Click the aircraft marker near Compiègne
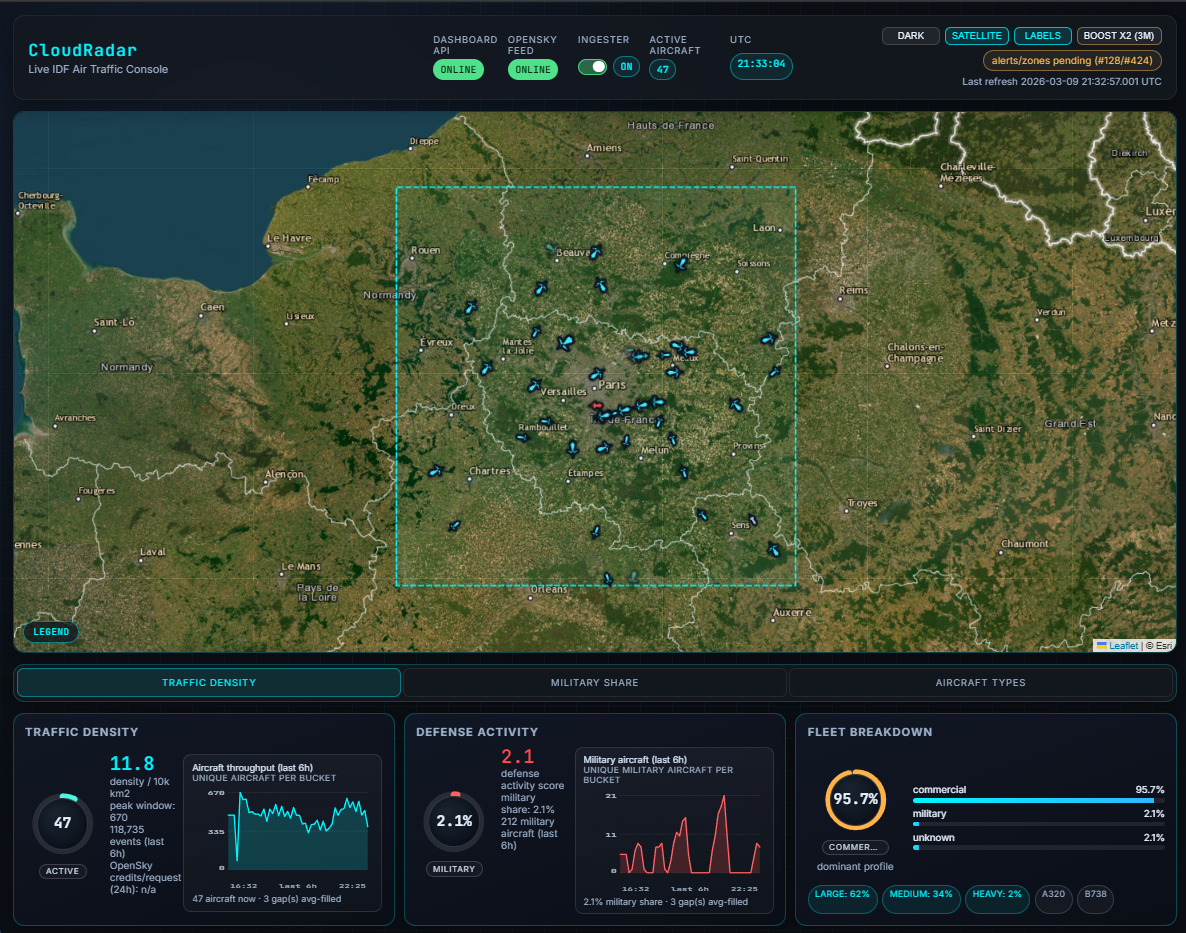This screenshot has width=1186, height=933. 680,262
